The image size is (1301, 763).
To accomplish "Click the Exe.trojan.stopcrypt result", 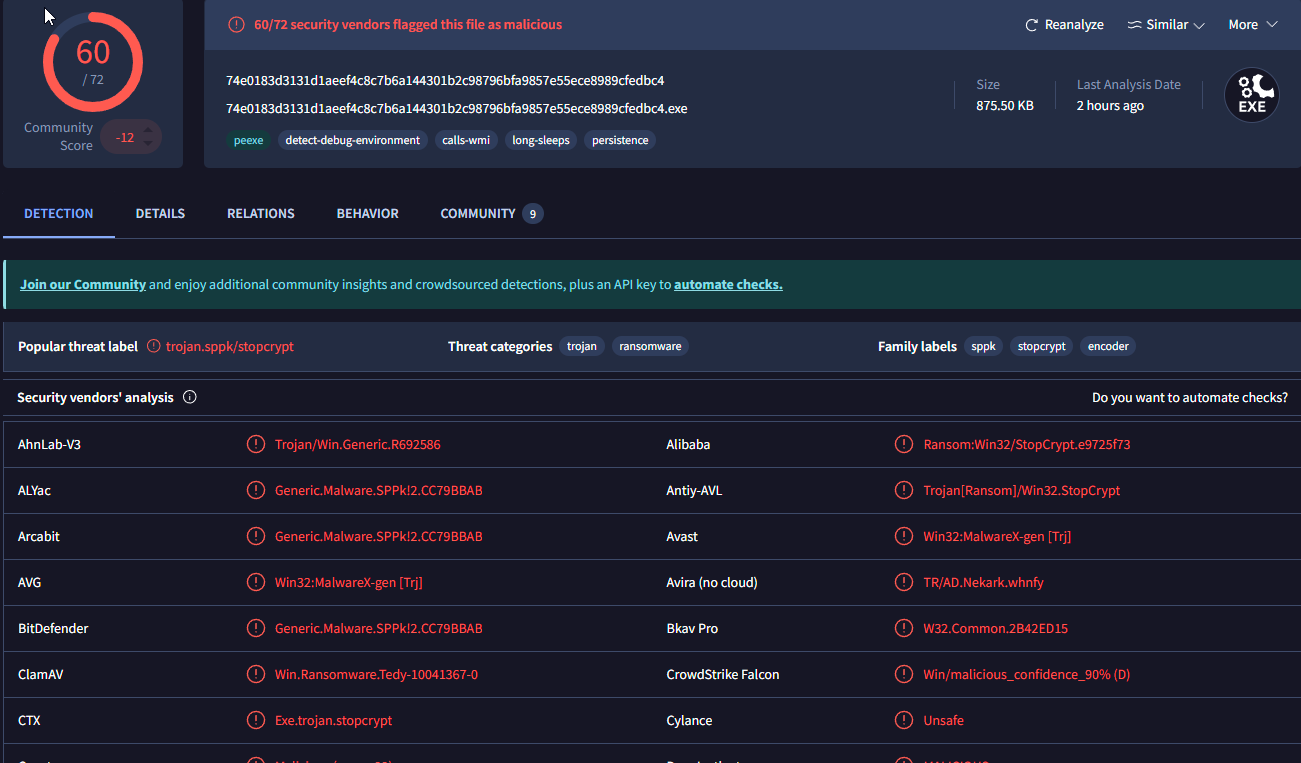I will coord(334,720).
